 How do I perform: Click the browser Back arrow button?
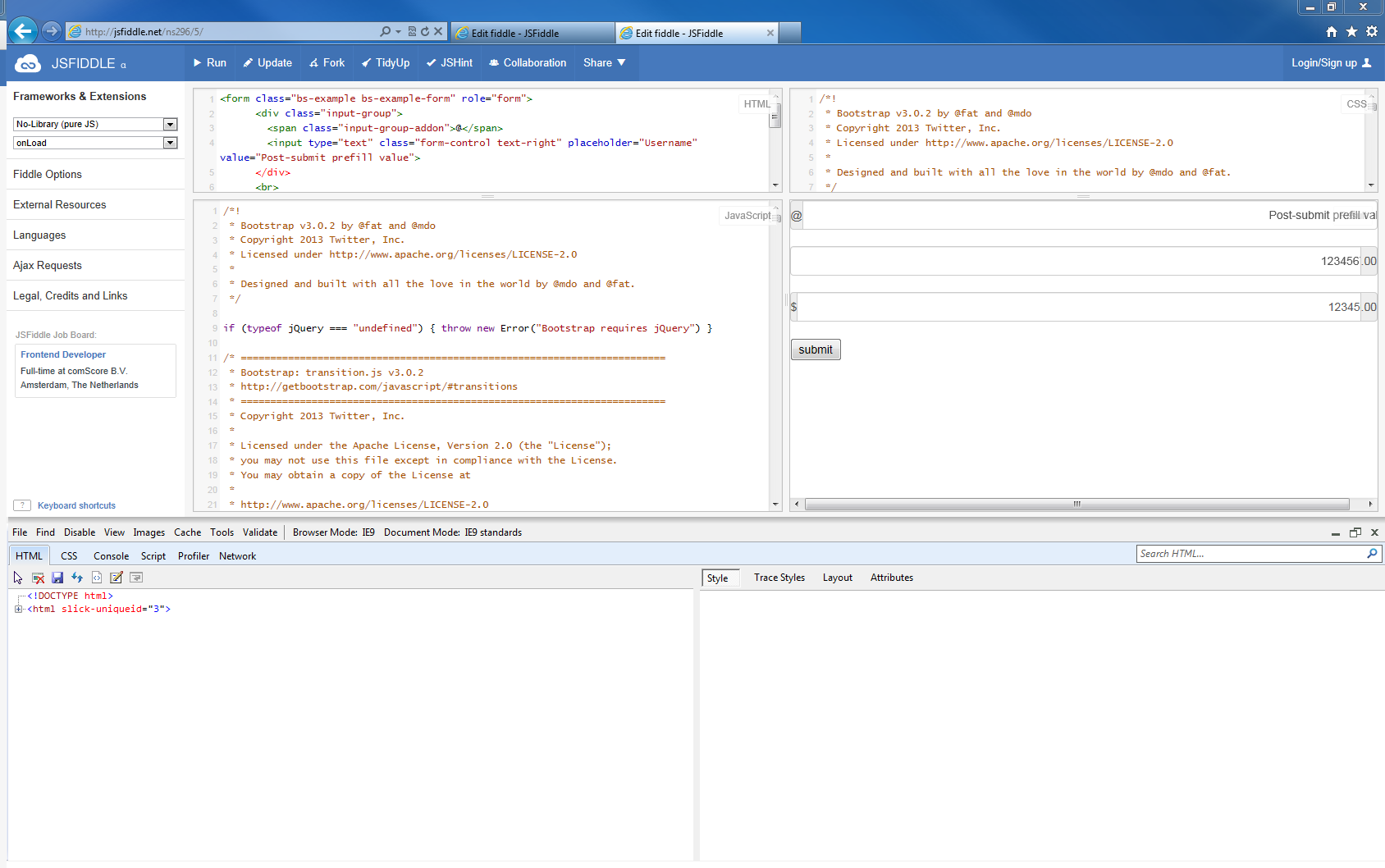point(23,31)
